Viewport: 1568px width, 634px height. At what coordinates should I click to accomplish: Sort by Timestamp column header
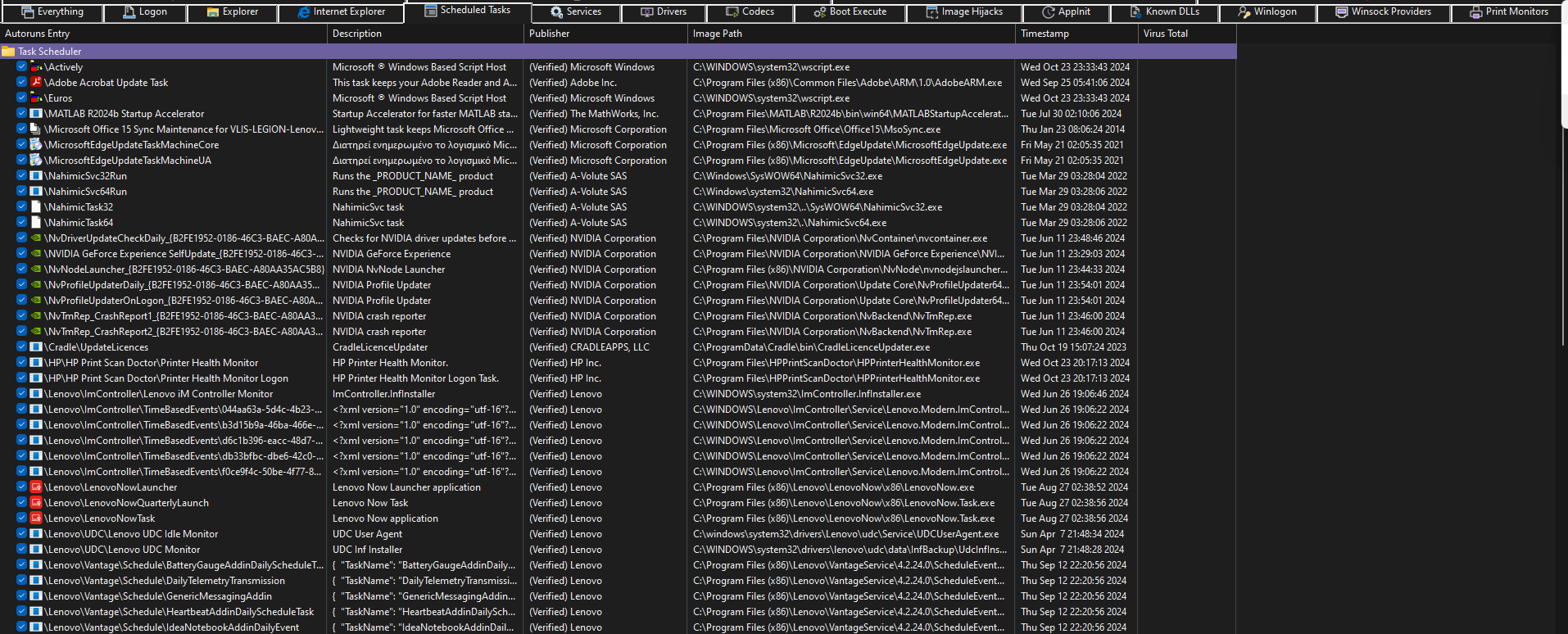[x=1077, y=34]
